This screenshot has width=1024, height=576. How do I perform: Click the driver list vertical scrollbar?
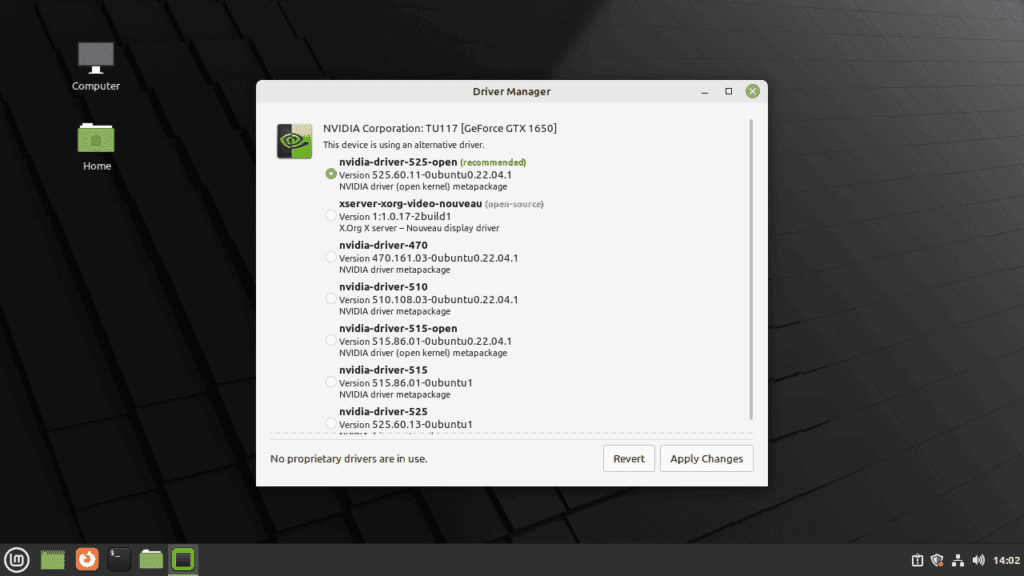pyautogui.click(x=751, y=269)
